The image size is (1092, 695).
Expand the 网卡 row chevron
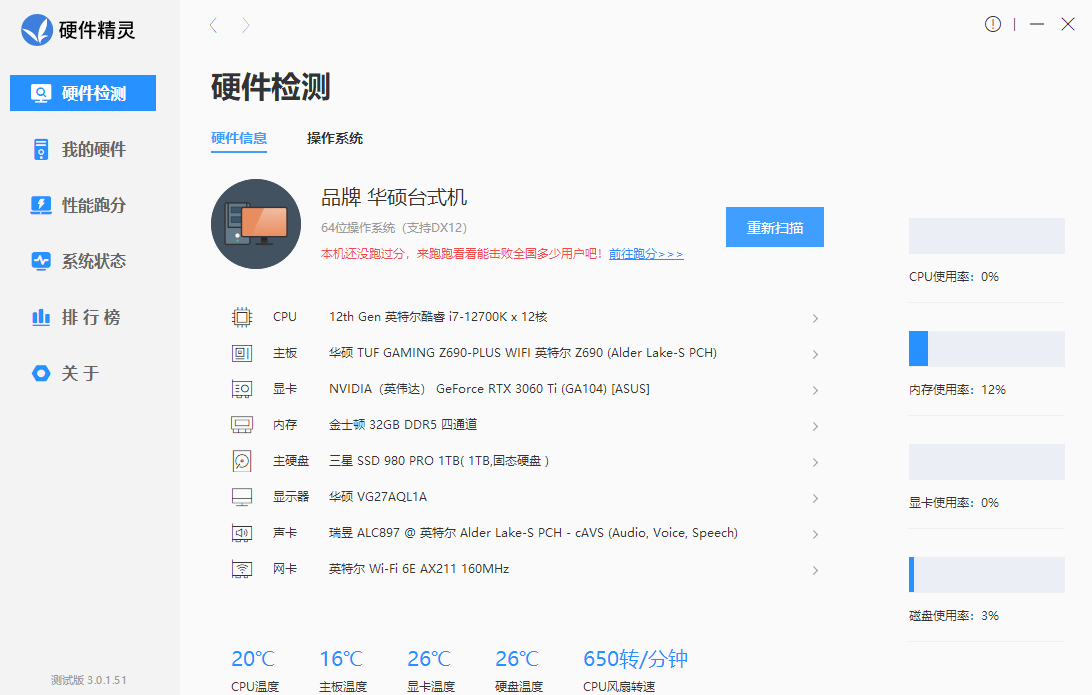pyautogui.click(x=815, y=570)
